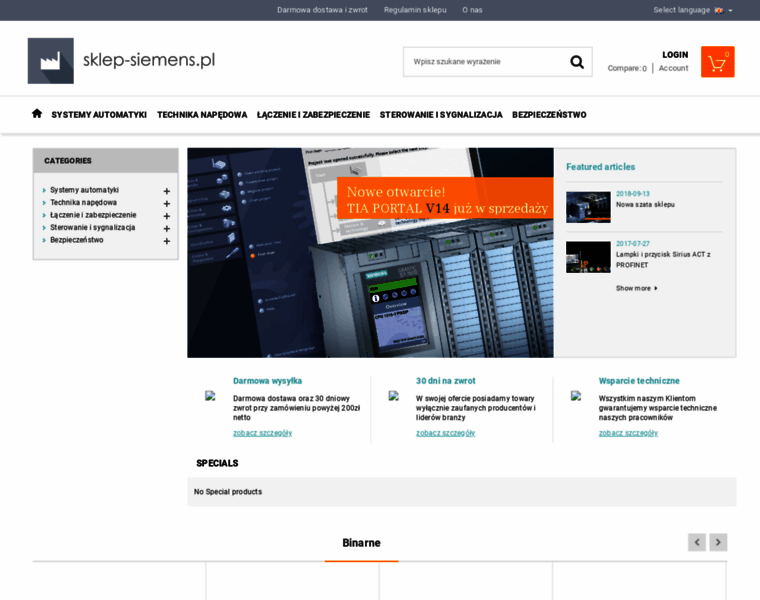Expand Sterowanie i sygnalizacja category
The image size is (760, 600).
click(167, 229)
